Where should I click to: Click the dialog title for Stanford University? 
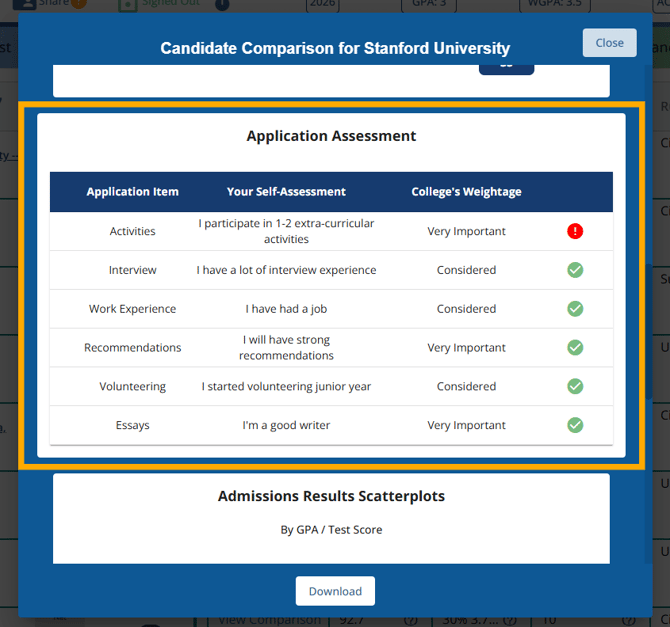[x=335, y=48]
